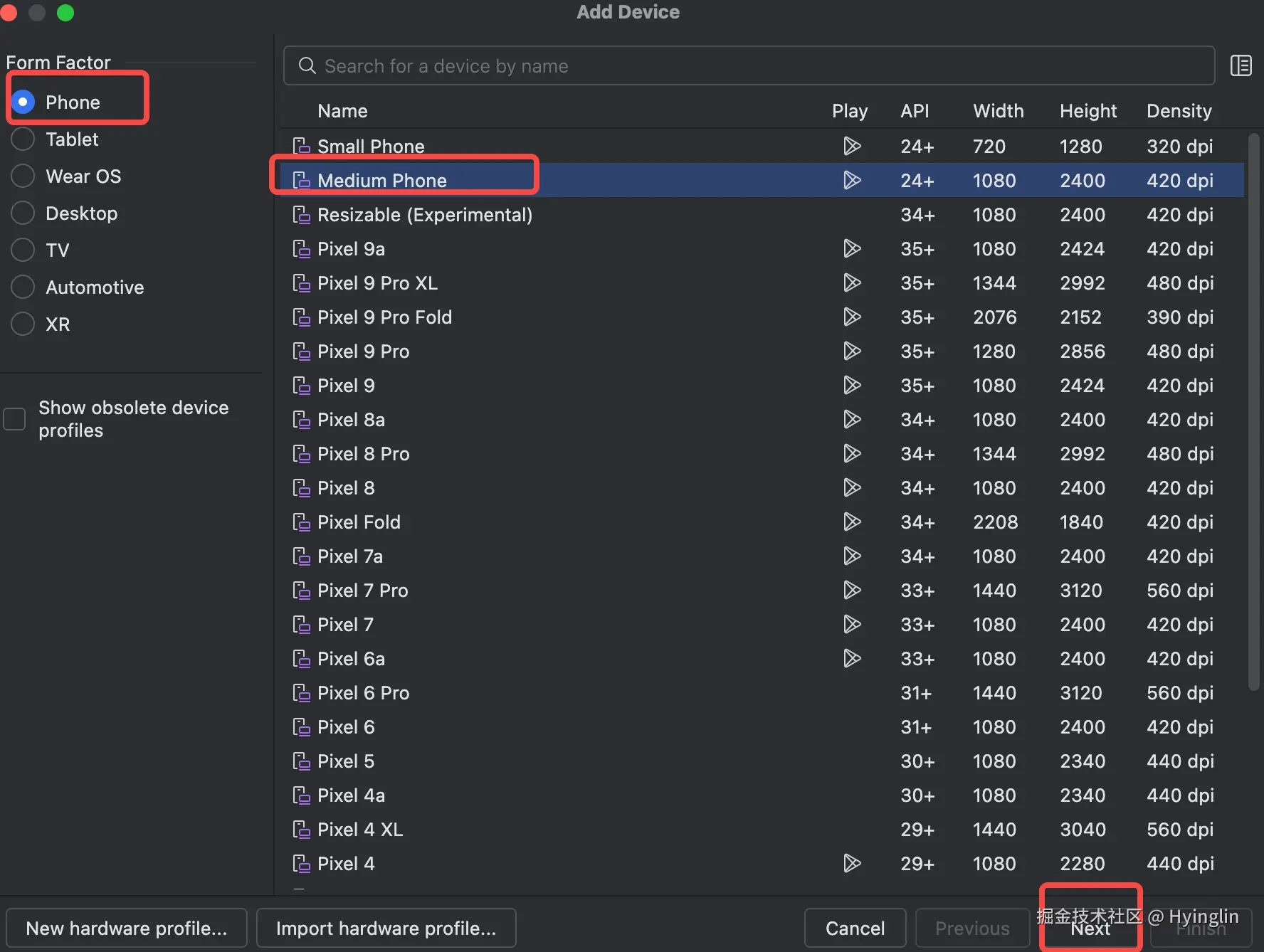Click Import hardware profile... button
1264x952 pixels.
click(x=386, y=928)
